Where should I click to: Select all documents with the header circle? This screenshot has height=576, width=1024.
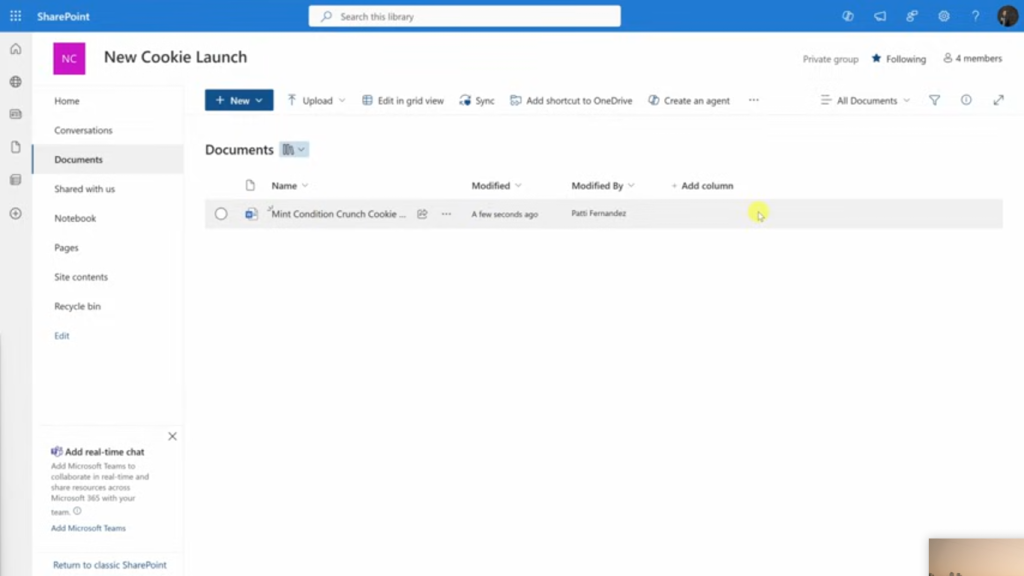(221, 185)
